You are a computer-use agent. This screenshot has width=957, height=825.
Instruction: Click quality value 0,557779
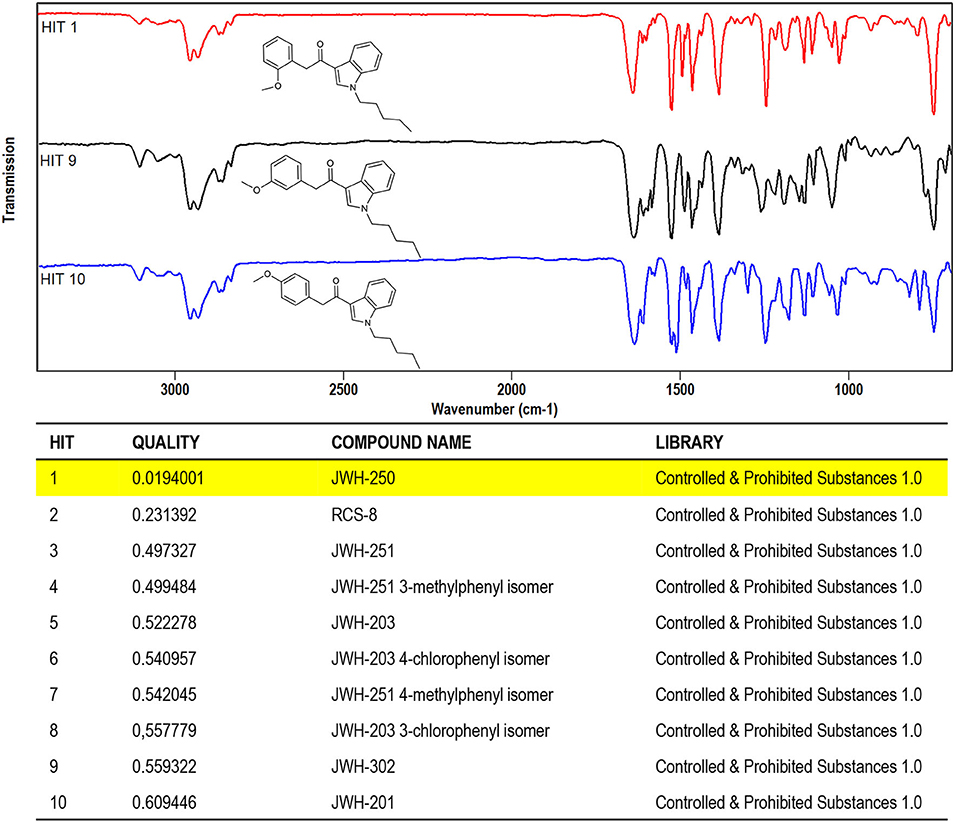click(164, 730)
